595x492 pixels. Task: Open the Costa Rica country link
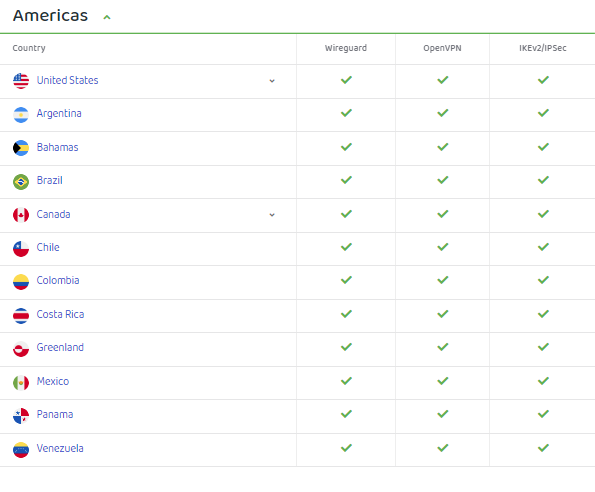coord(60,314)
